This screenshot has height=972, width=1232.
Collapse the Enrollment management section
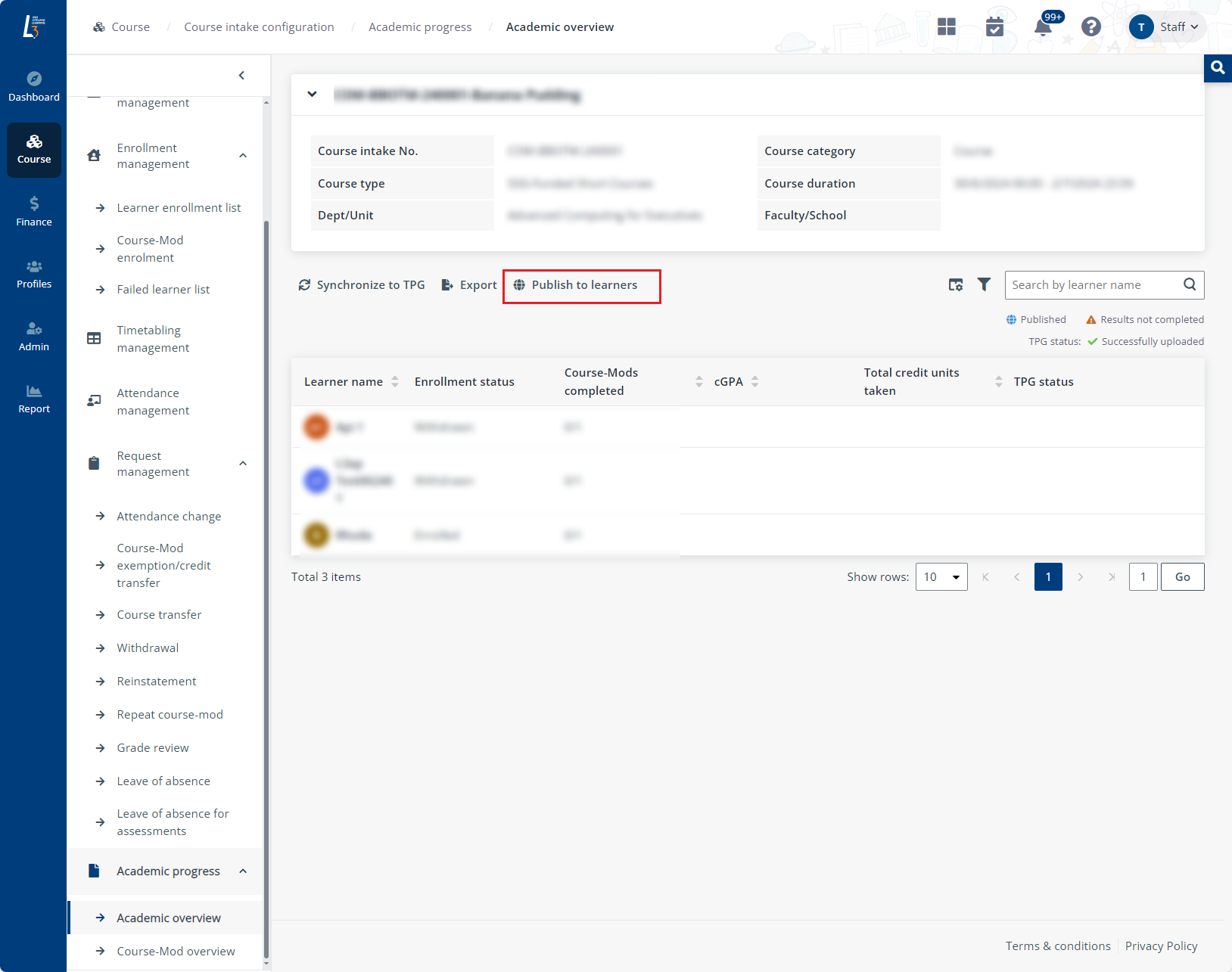tap(243, 156)
